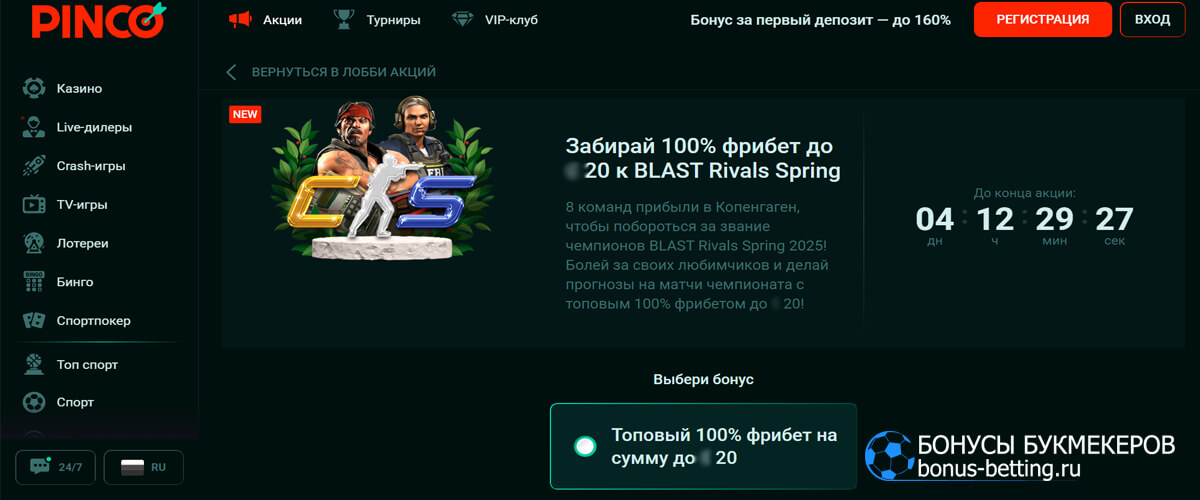Open the RU language selector
1200x500 pixels.
pos(143,467)
